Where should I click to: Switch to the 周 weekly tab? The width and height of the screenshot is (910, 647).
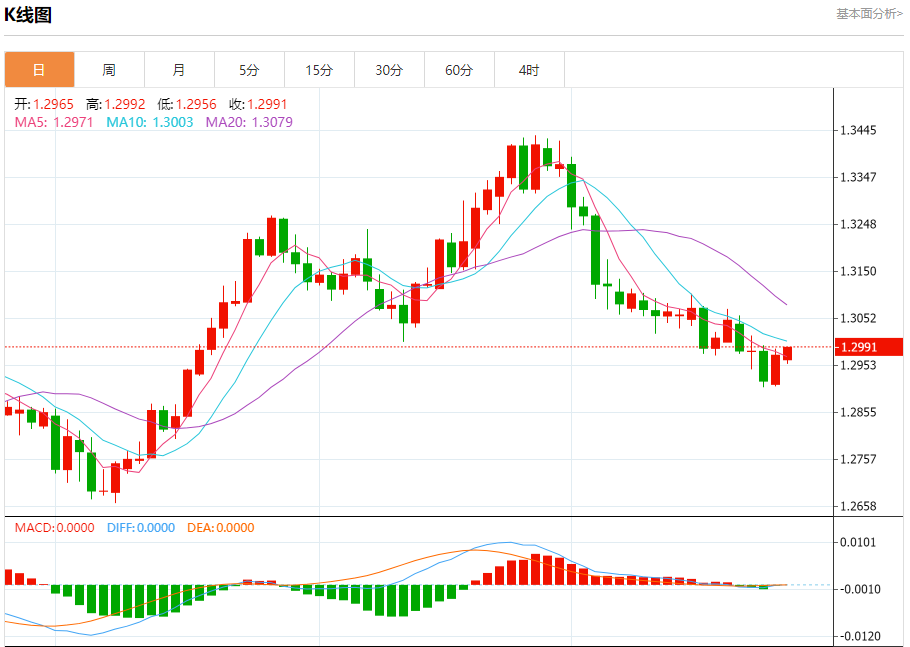click(x=109, y=70)
